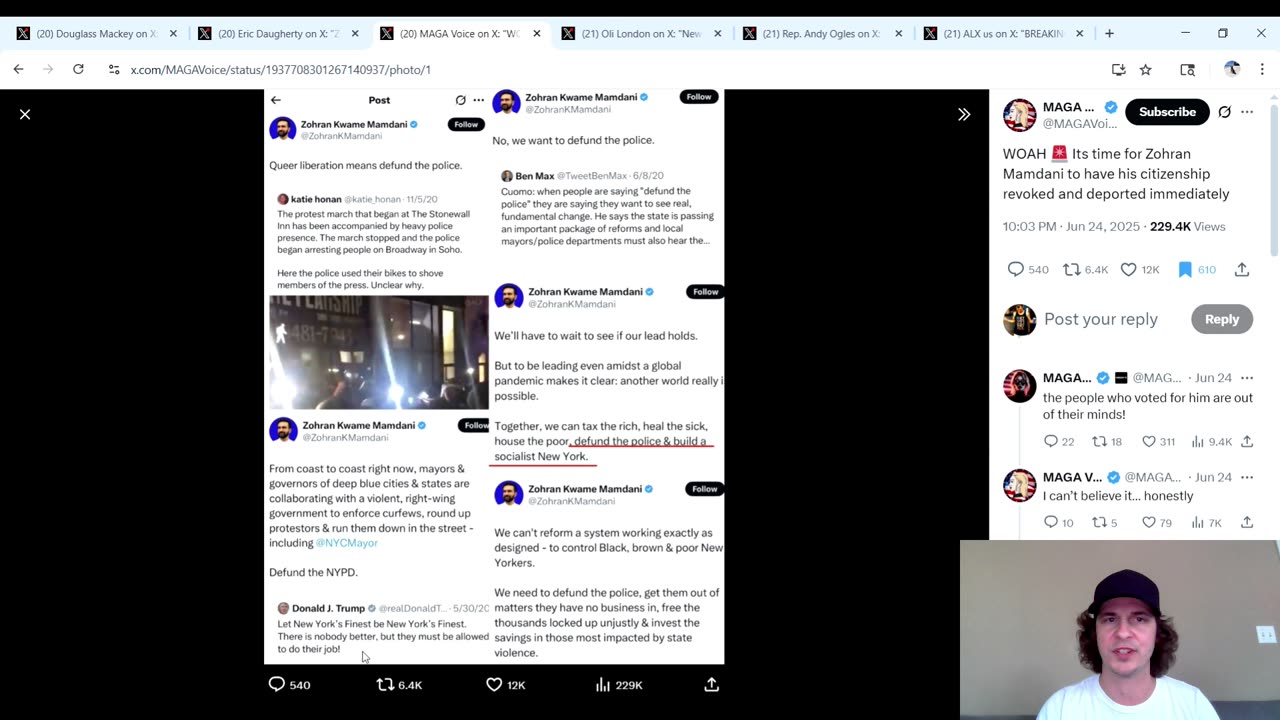The image size is (1280, 720).
Task: Click timestamp 10:03 PM · Jun 24, 2025
Action: click(x=1072, y=226)
